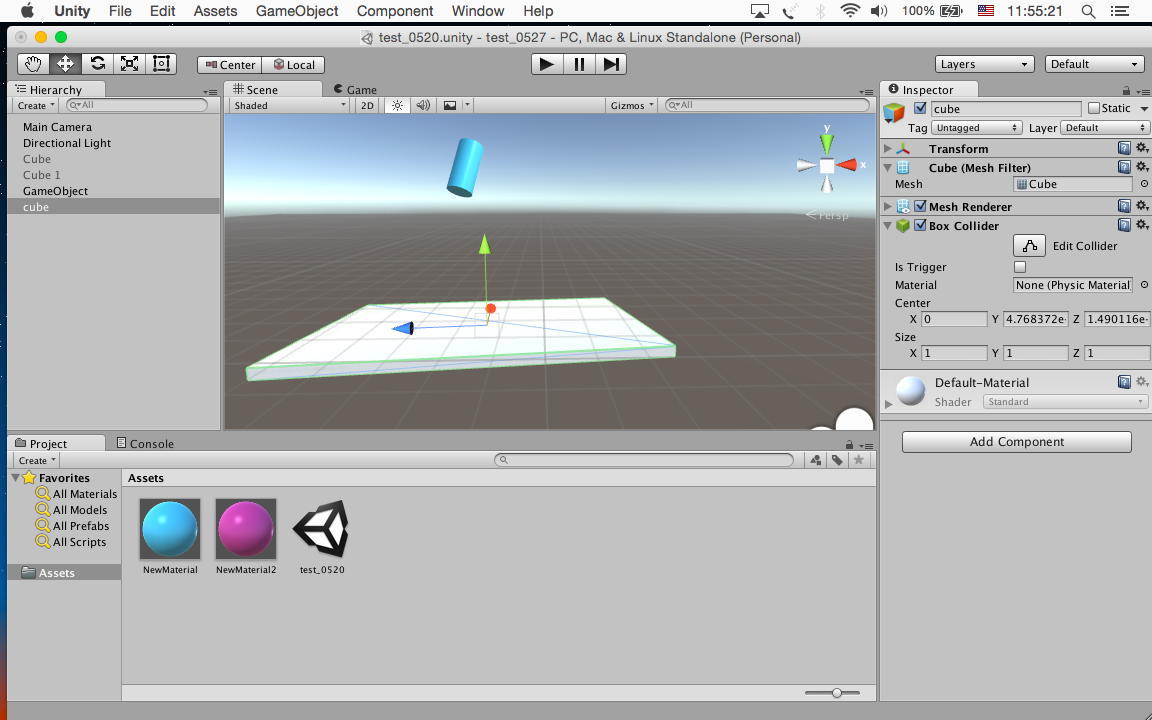Viewport: 1152px width, 720px height.
Task: Open the Gizmos dropdown
Action: click(632, 105)
